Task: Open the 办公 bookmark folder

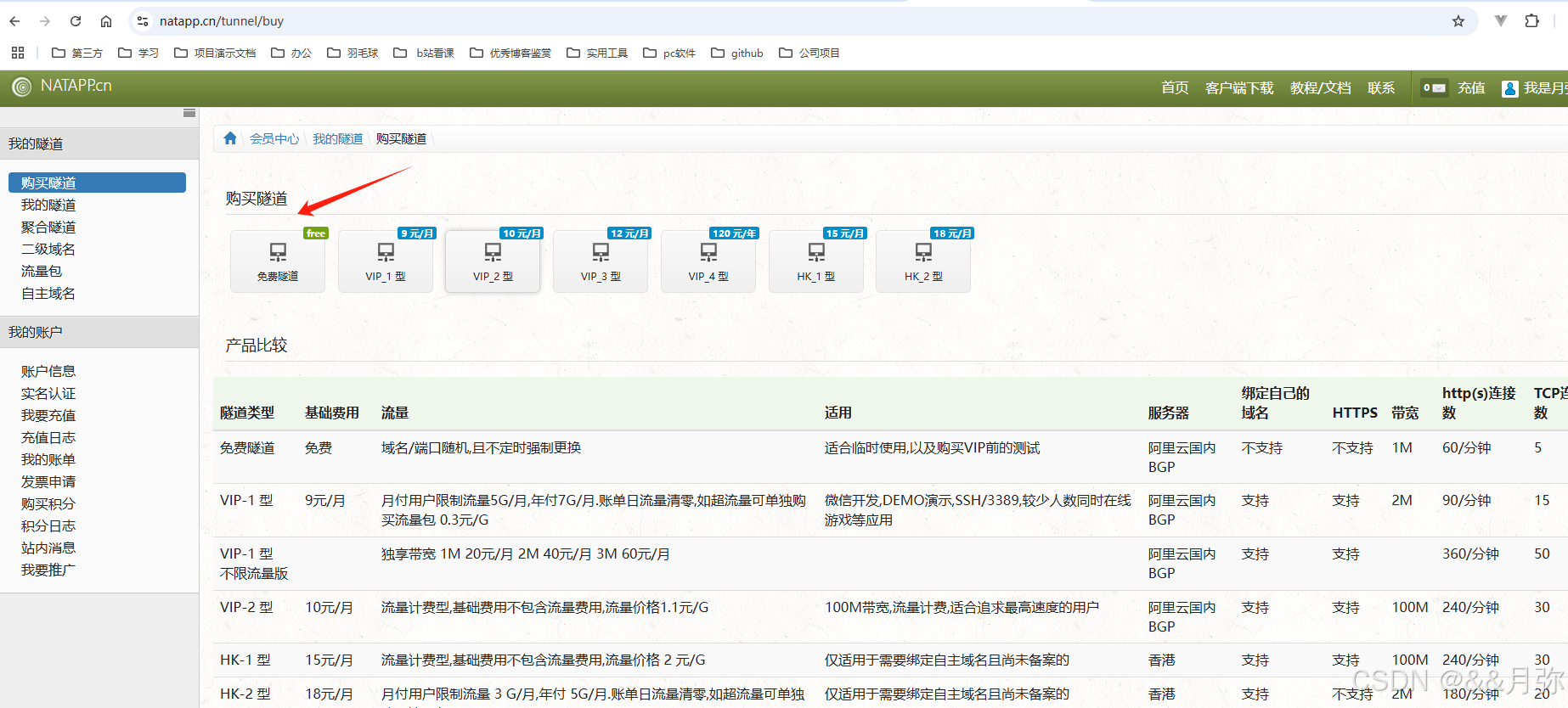Action: 291,53
